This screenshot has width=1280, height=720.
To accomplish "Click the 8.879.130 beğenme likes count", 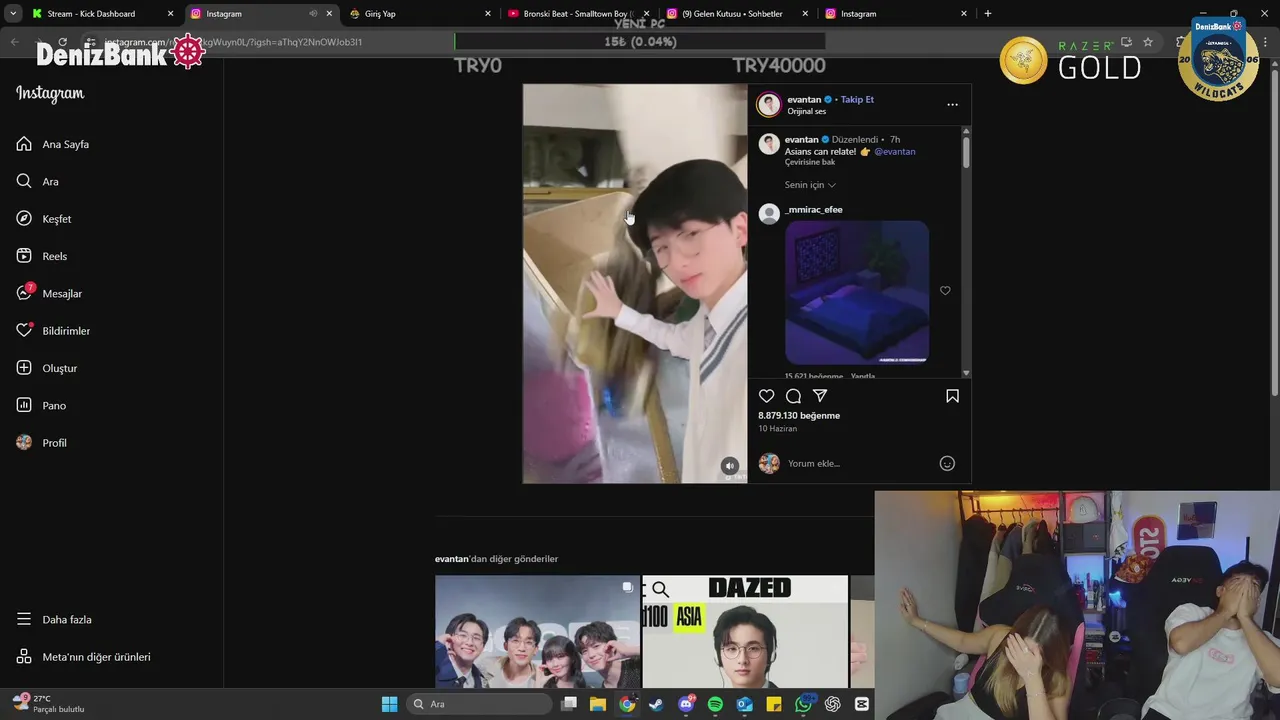I will pyautogui.click(x=799, y=416).
